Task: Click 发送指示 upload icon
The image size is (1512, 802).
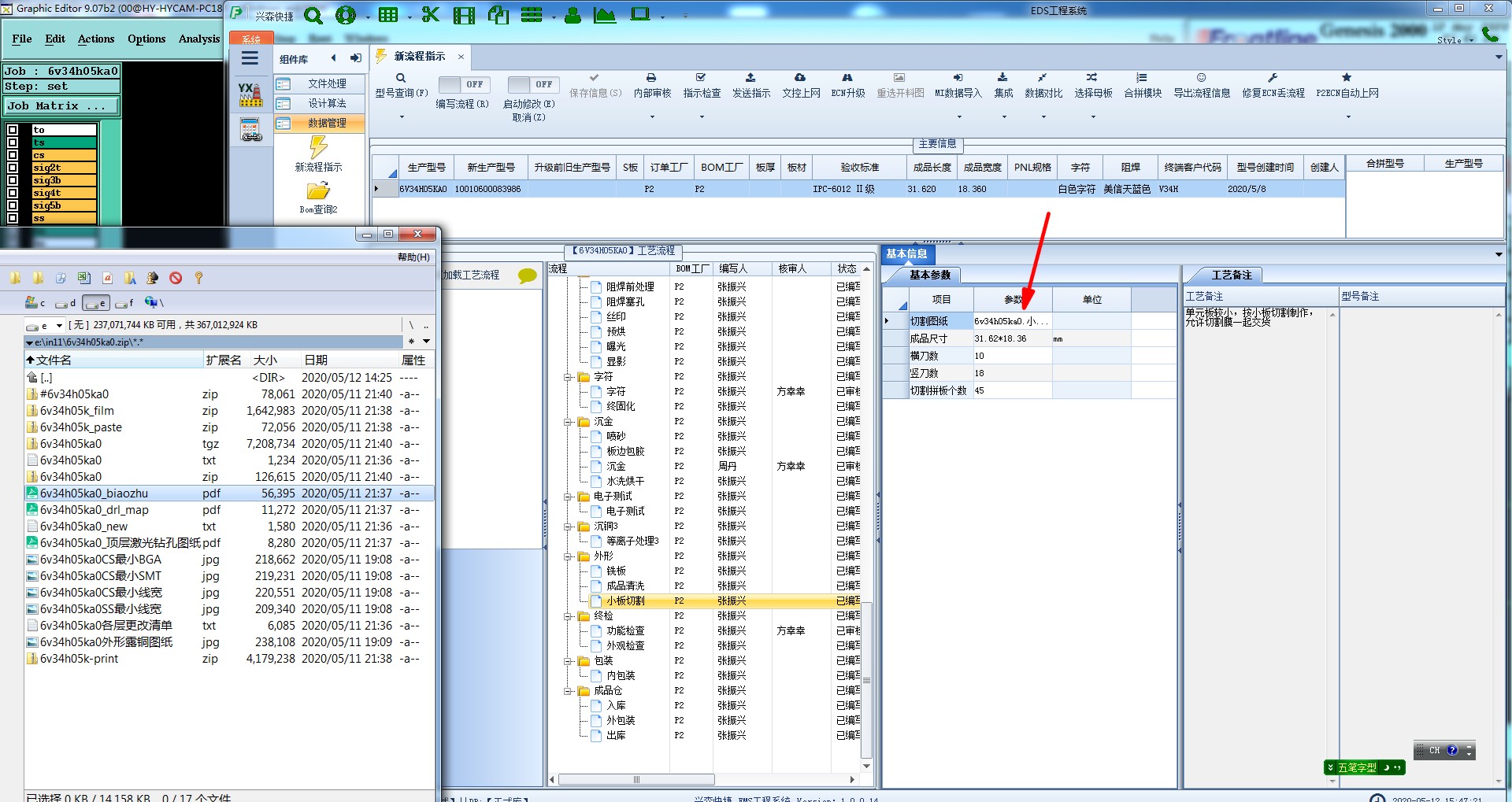Action: point(750,78)
